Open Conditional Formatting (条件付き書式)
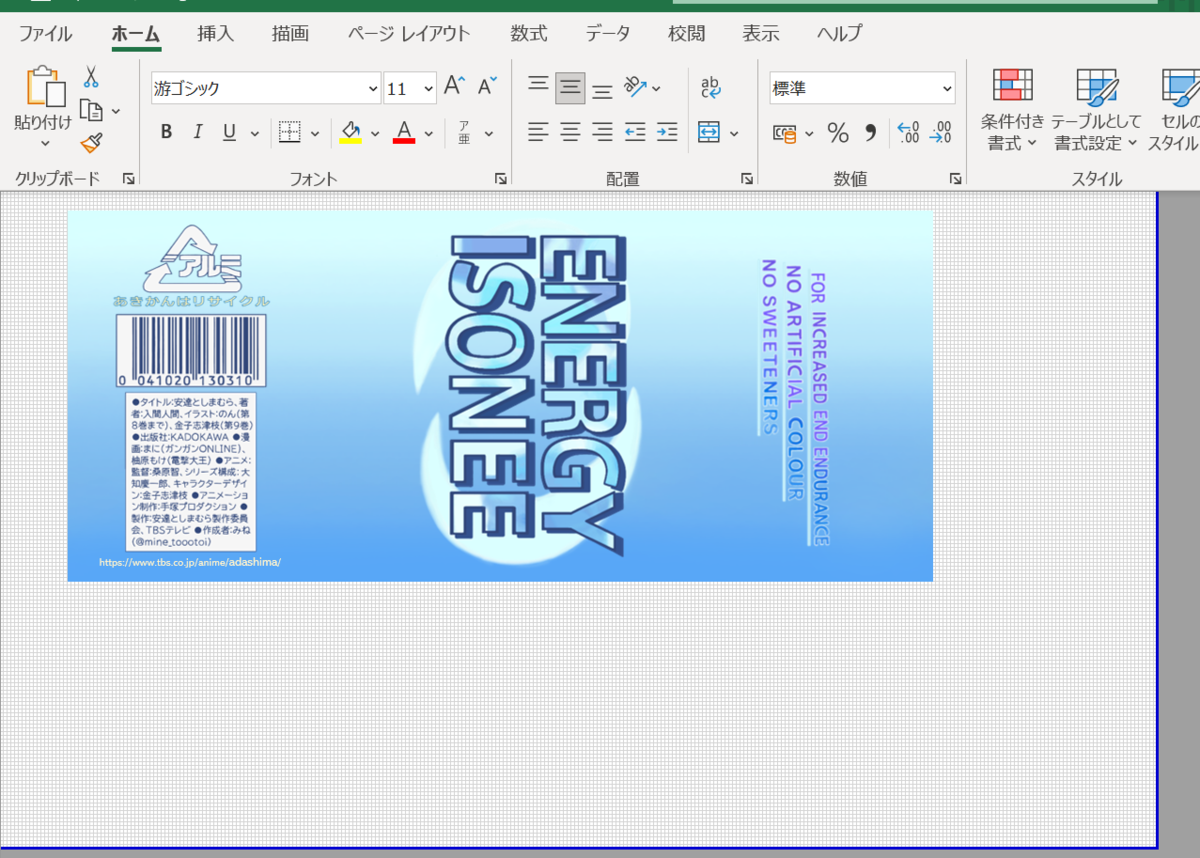This screenshot has width=1200, height=858. coord(1012,110)
